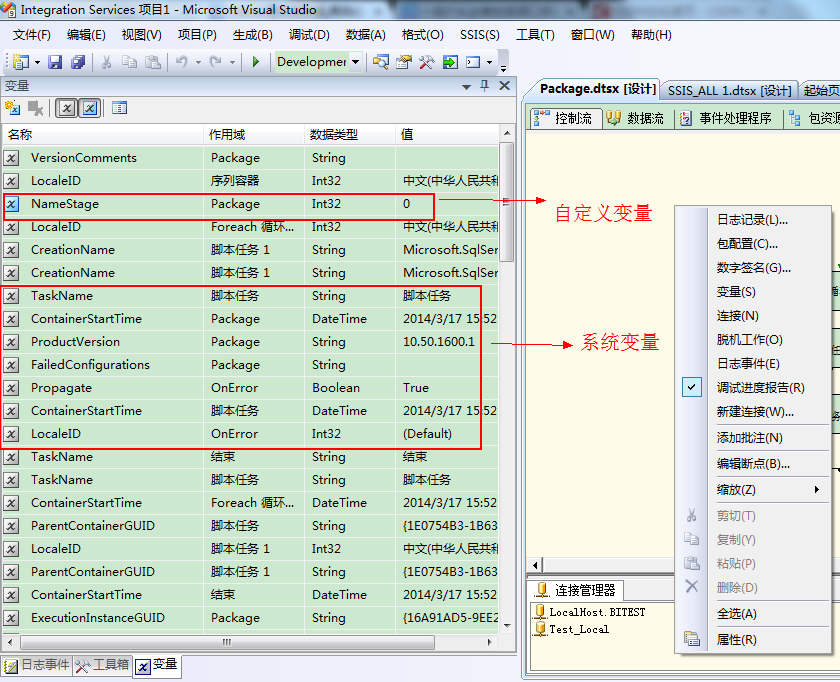
Task: Undo the last action
Action: (x=182, y=62)
